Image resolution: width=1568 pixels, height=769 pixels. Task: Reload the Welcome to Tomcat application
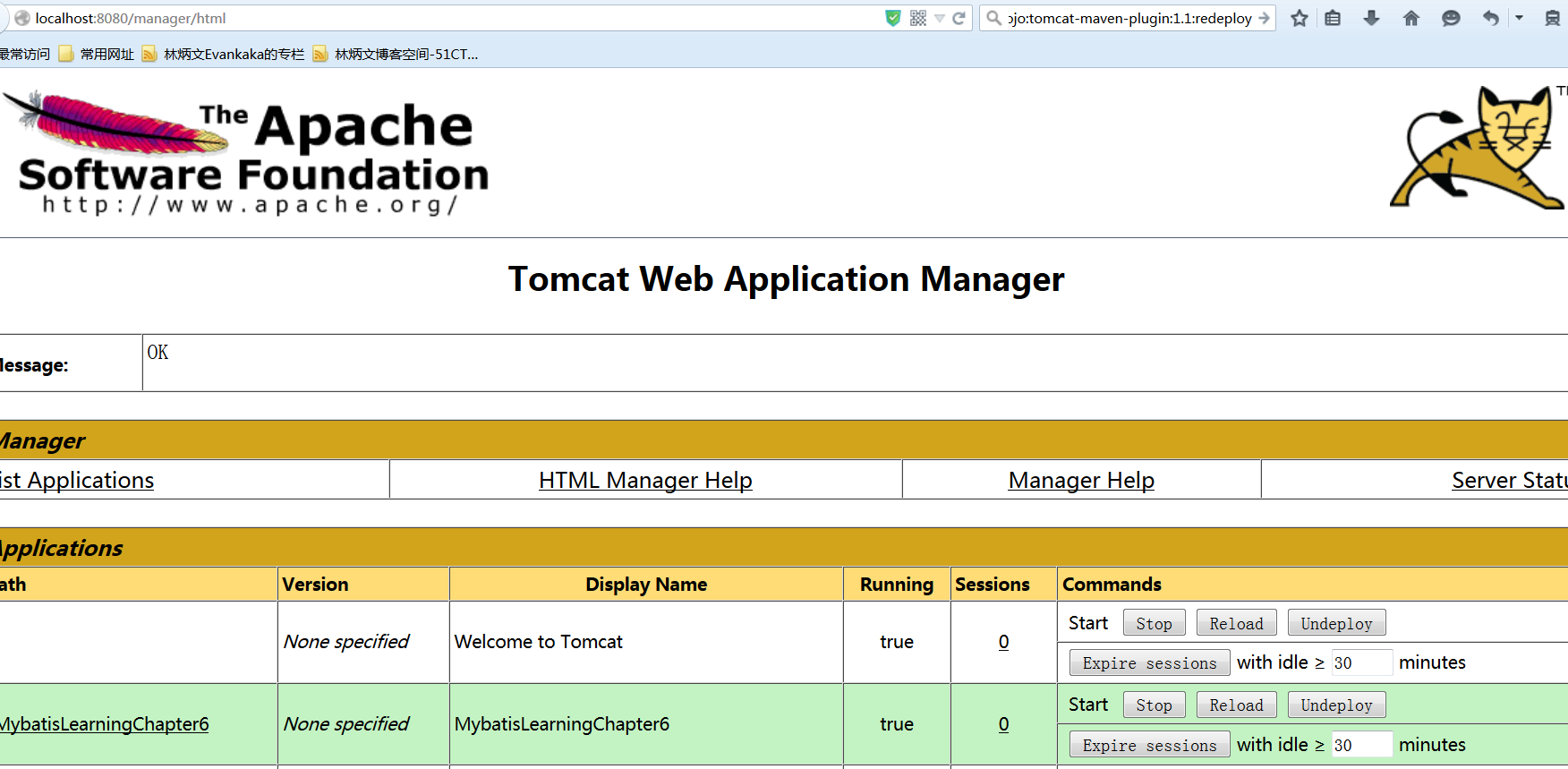pos(1236,623)
